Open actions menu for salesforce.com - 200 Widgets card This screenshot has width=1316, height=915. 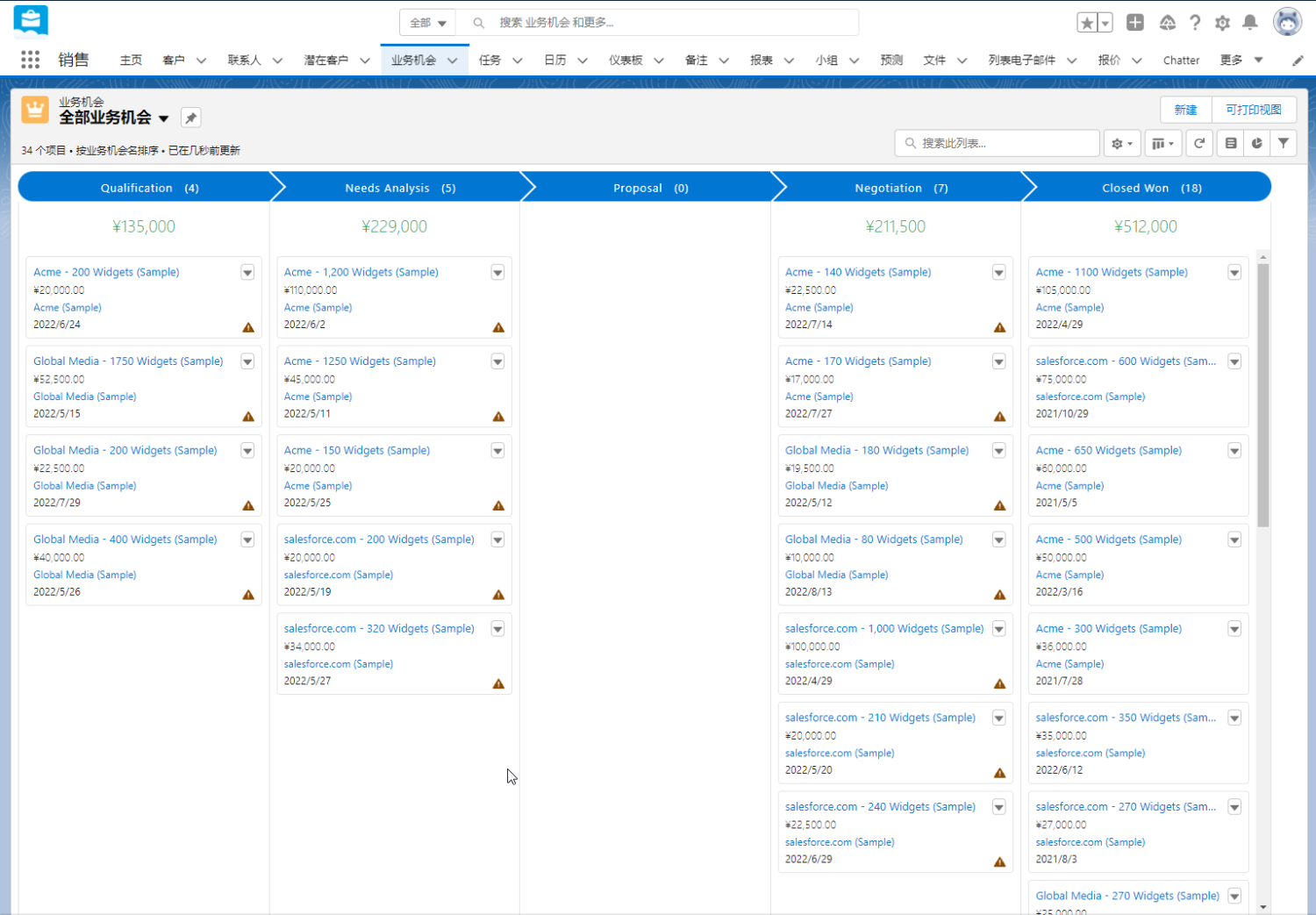497,540
